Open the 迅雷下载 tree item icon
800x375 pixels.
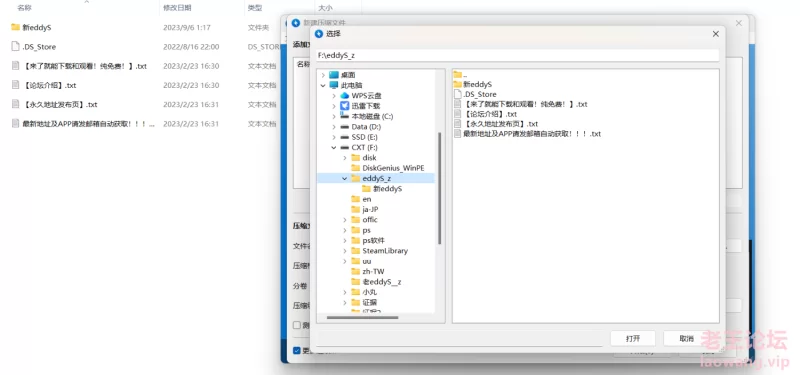tap(344, 106)
